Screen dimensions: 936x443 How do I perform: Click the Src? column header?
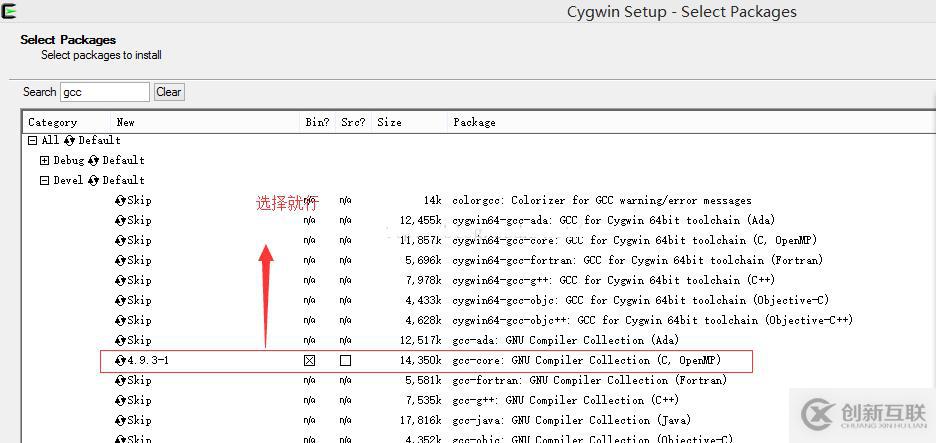pyautogui.click(x=353, y=122)
